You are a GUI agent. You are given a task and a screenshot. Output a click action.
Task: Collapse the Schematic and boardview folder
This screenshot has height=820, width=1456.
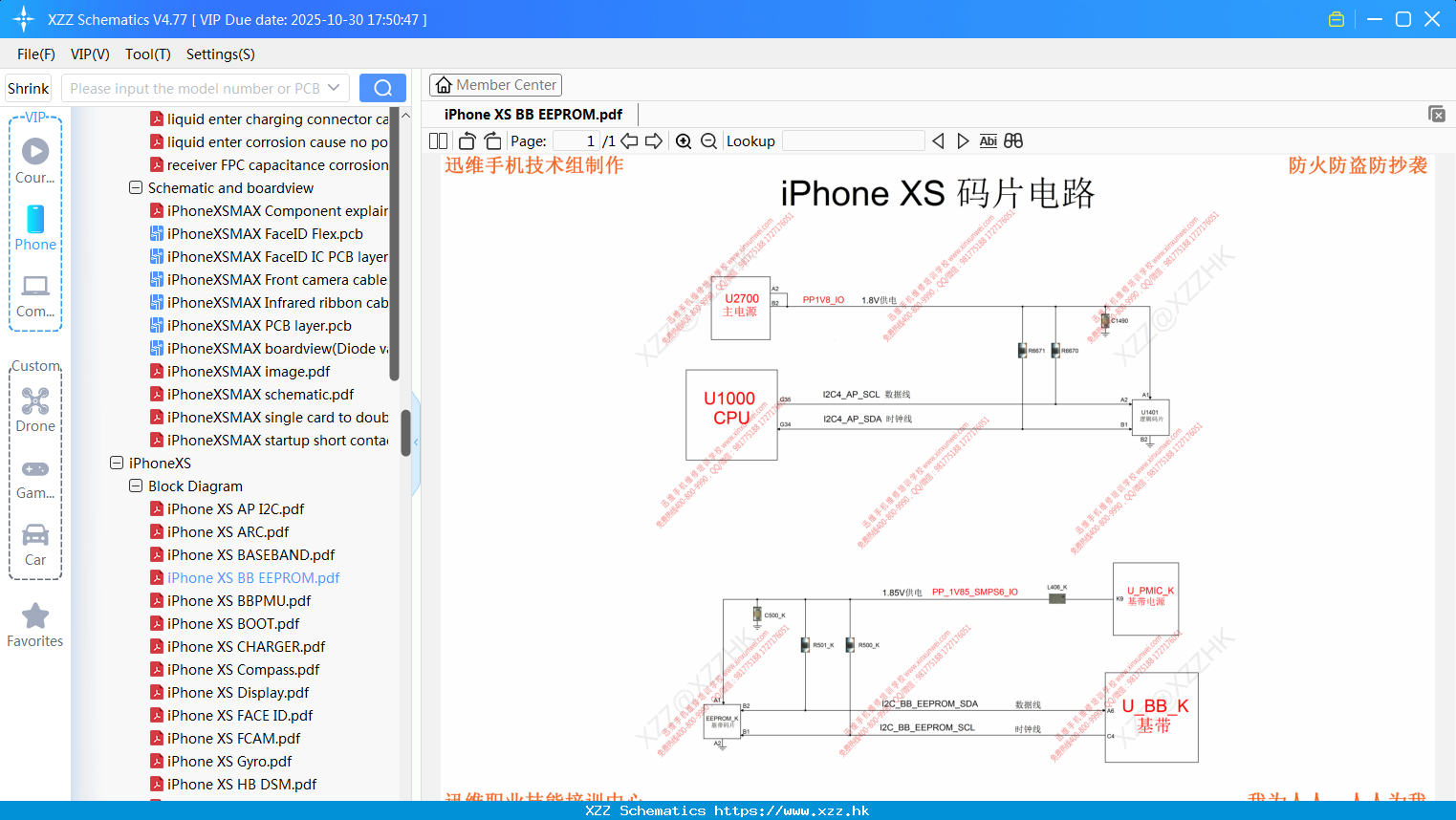[136, 187]
